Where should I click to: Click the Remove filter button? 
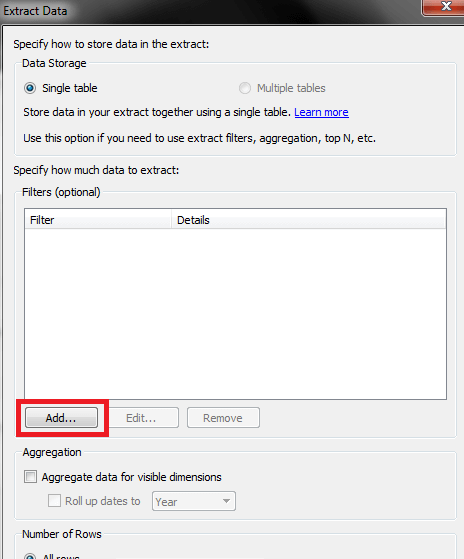223,418
